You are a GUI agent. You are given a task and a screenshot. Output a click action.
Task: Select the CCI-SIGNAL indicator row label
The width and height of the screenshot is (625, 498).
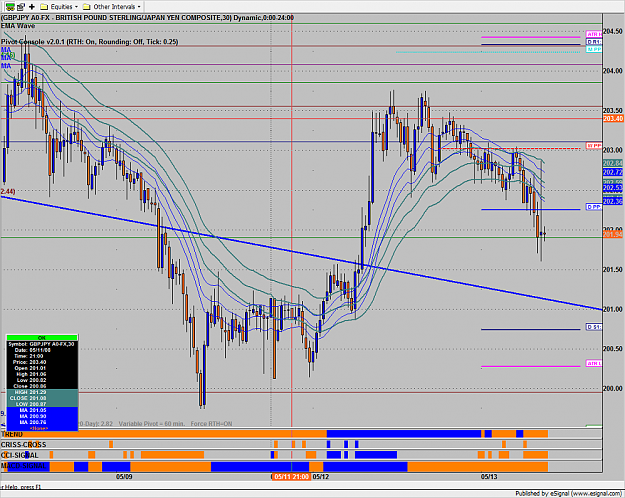coord(20,455)
